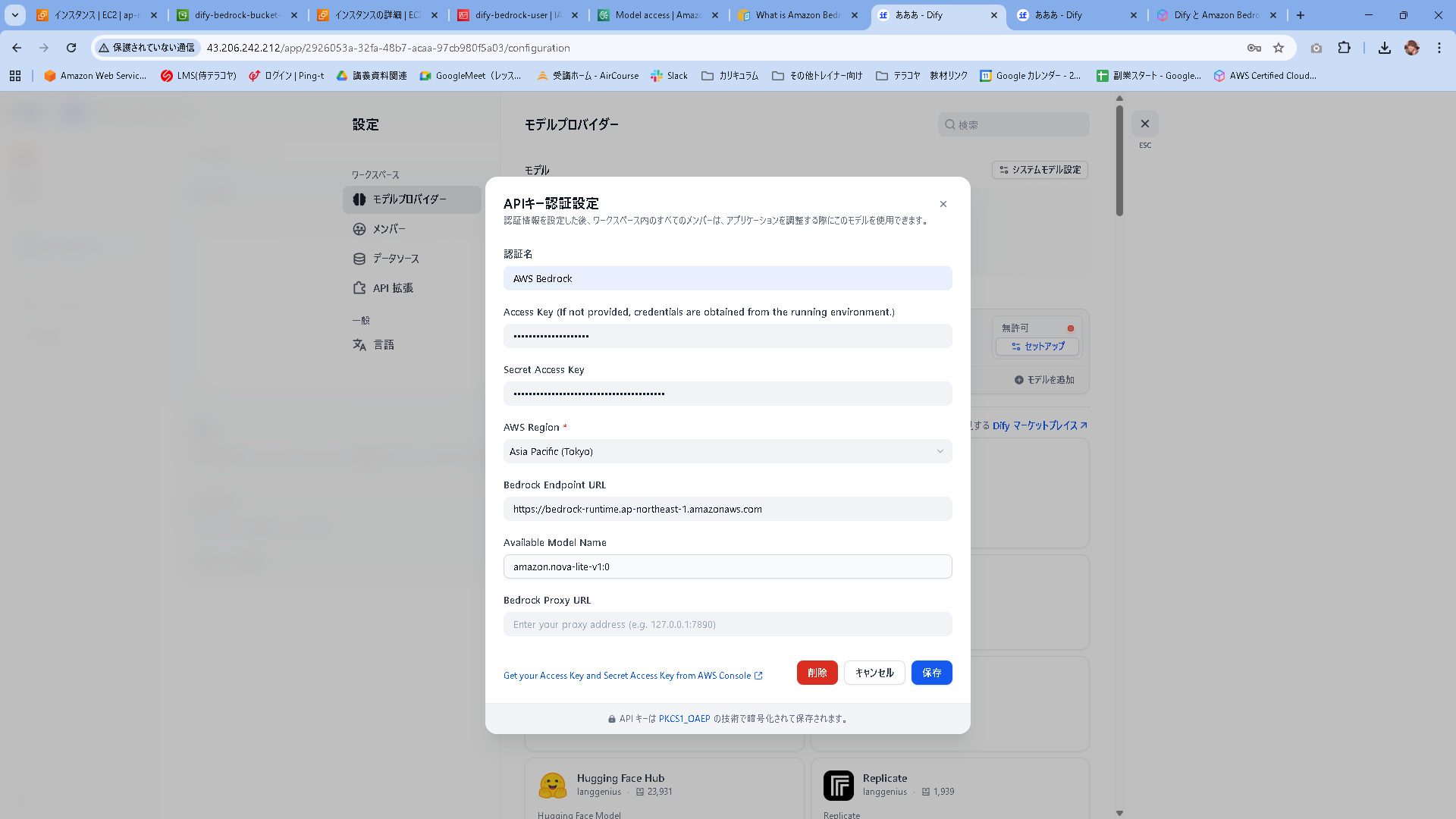Click the Replicate provider icon
1456x819 pixels.
click(x=839, y=786)
